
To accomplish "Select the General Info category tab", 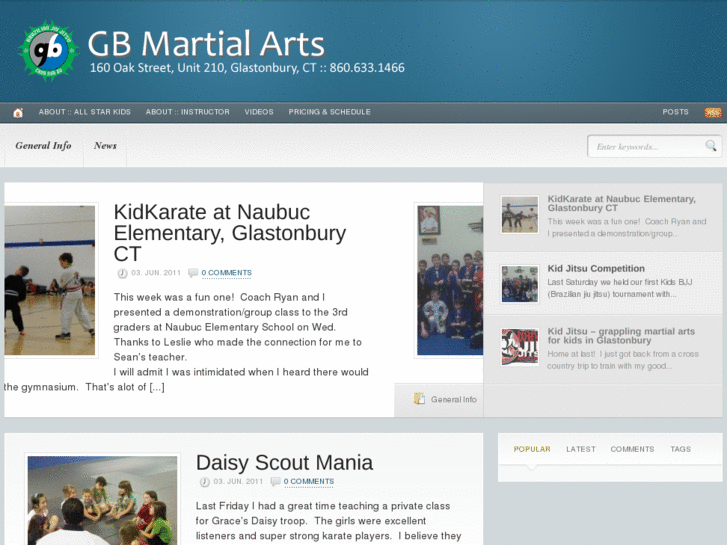I will (x=43, y=146).
